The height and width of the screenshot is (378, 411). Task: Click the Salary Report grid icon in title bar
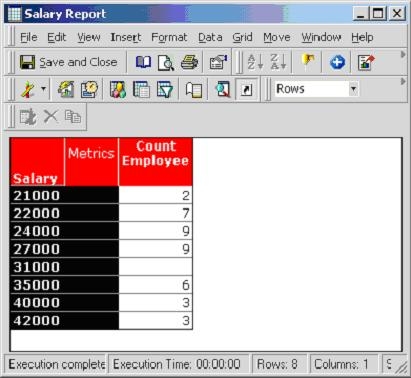tap(14, 14)
